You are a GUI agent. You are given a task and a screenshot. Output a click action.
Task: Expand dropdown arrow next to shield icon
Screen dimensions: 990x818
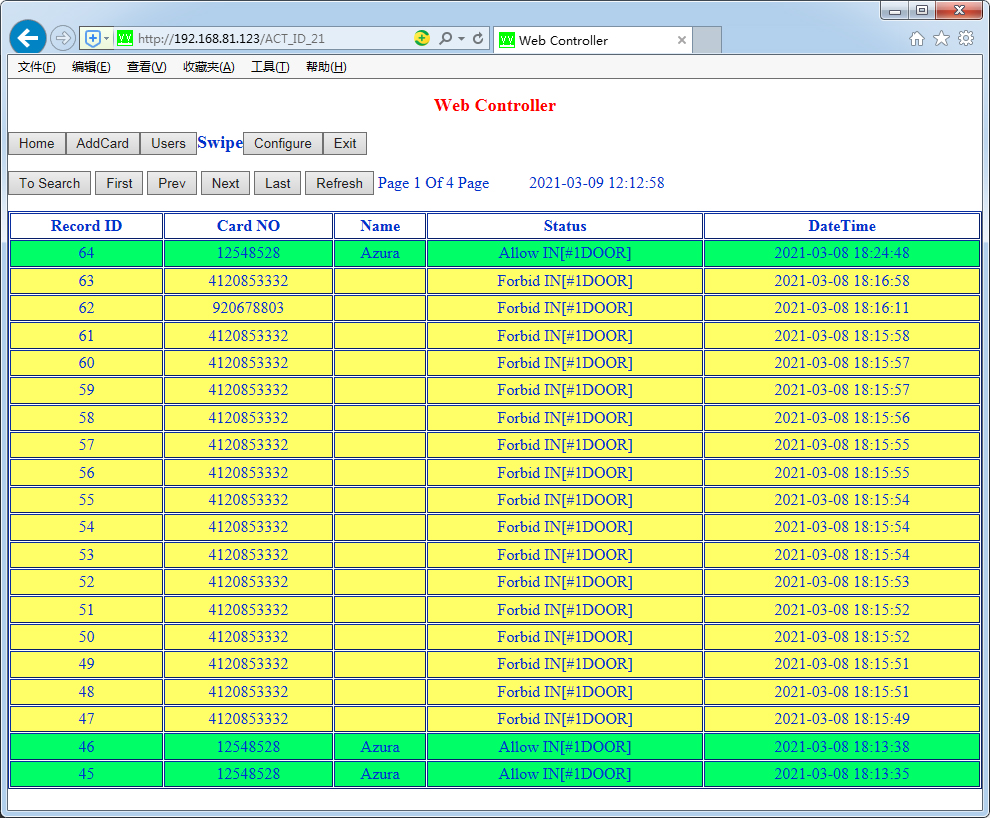pos(106,39)
